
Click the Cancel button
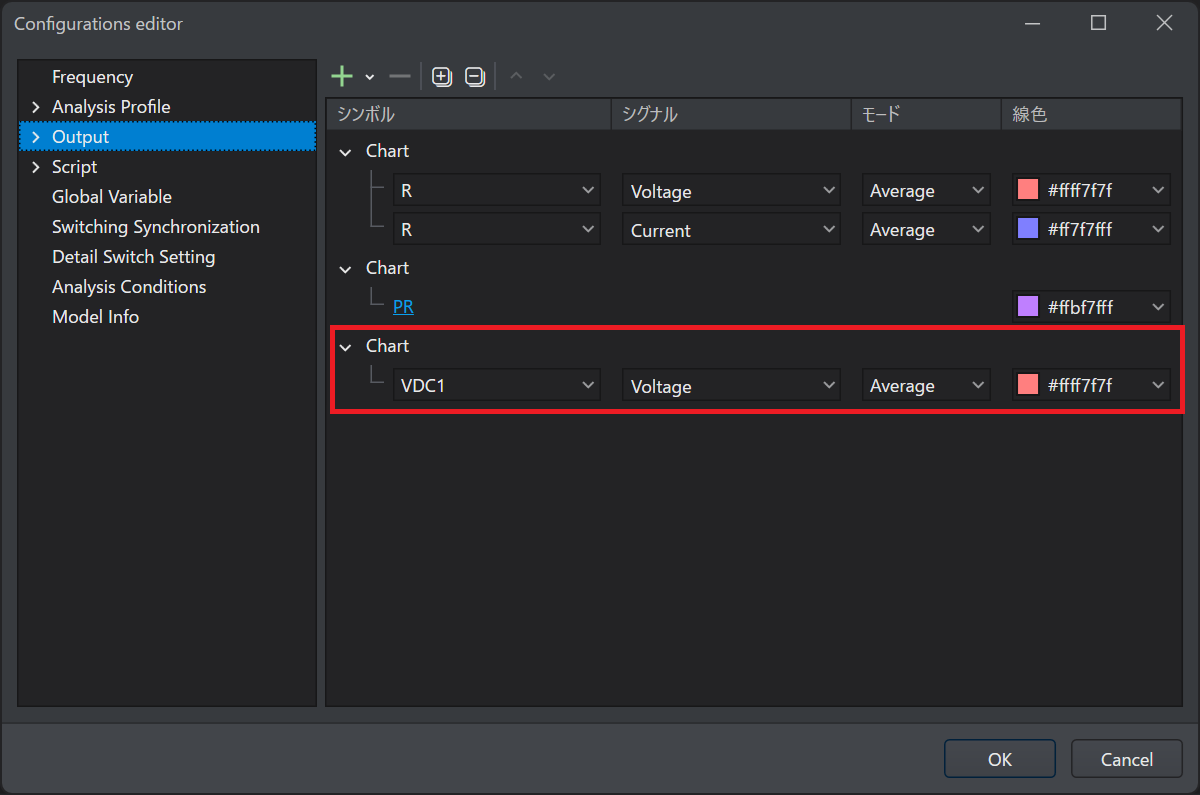point(1127,759)
